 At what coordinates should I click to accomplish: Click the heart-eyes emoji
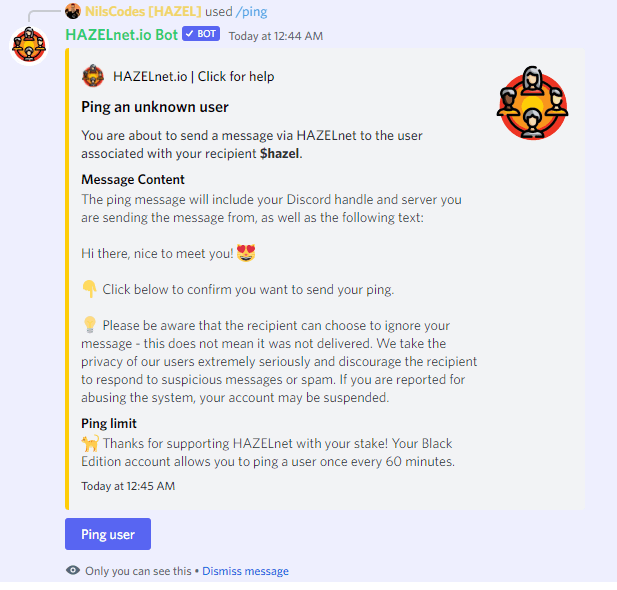coord(246,253)
